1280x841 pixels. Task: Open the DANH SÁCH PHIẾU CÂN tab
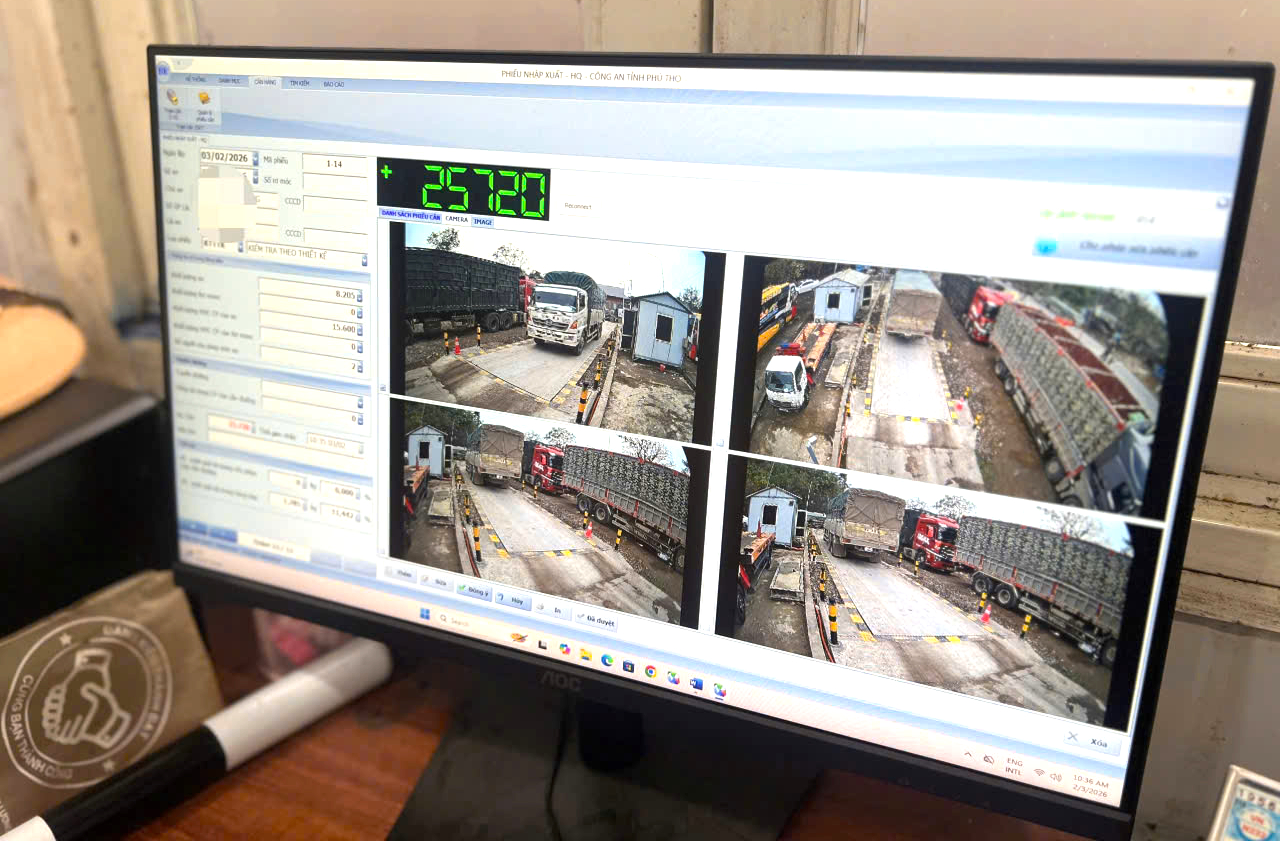pos(410,216)
